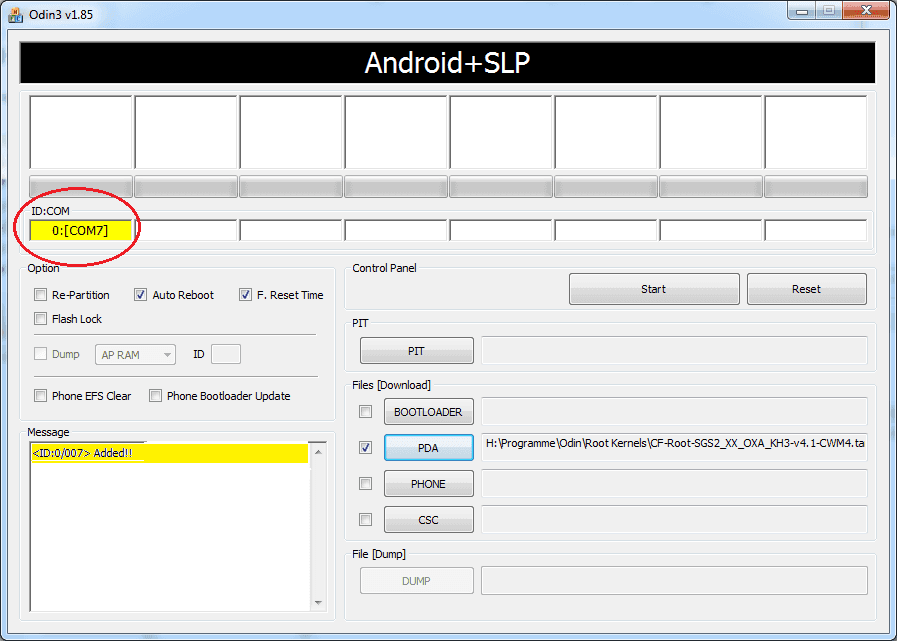Viewport: 897px width, 641px height.
Task: Click the Android+SLP banner text
Action: (x=447, y=63)
